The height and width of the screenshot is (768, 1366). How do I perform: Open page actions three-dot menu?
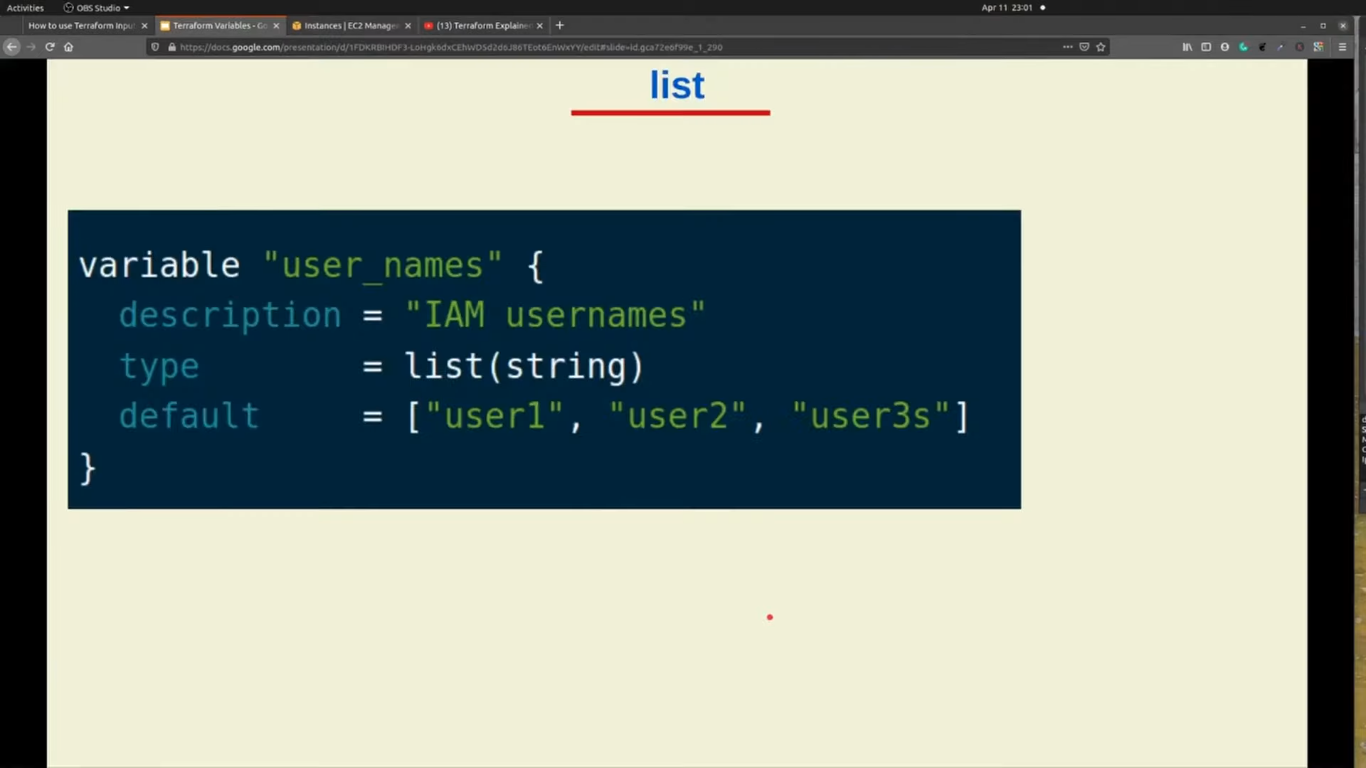(x=1067, y=47)
